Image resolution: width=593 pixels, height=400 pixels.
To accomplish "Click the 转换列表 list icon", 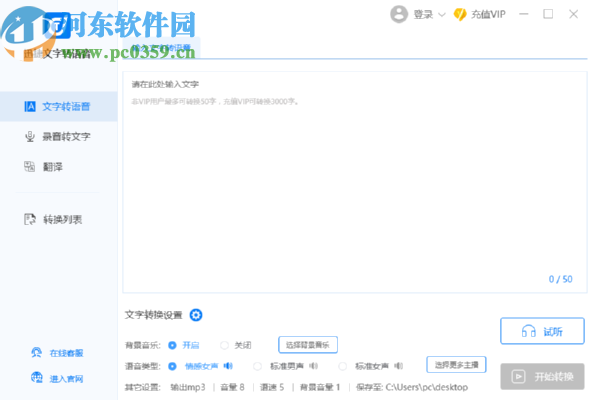I will pyautogui.click(x=30, y=219).
